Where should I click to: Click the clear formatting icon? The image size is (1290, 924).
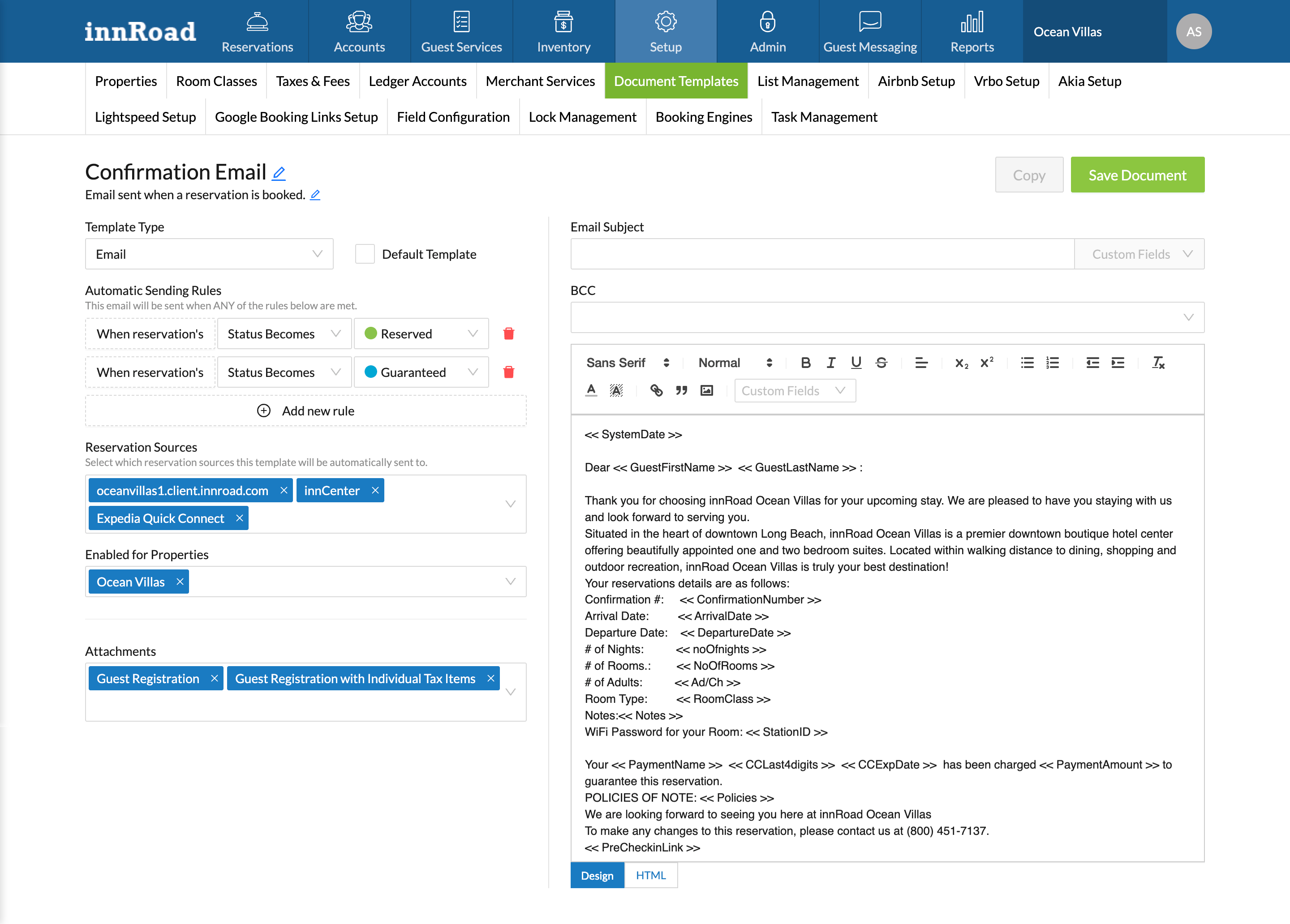pyautogui.click(x=1158, y=363)
